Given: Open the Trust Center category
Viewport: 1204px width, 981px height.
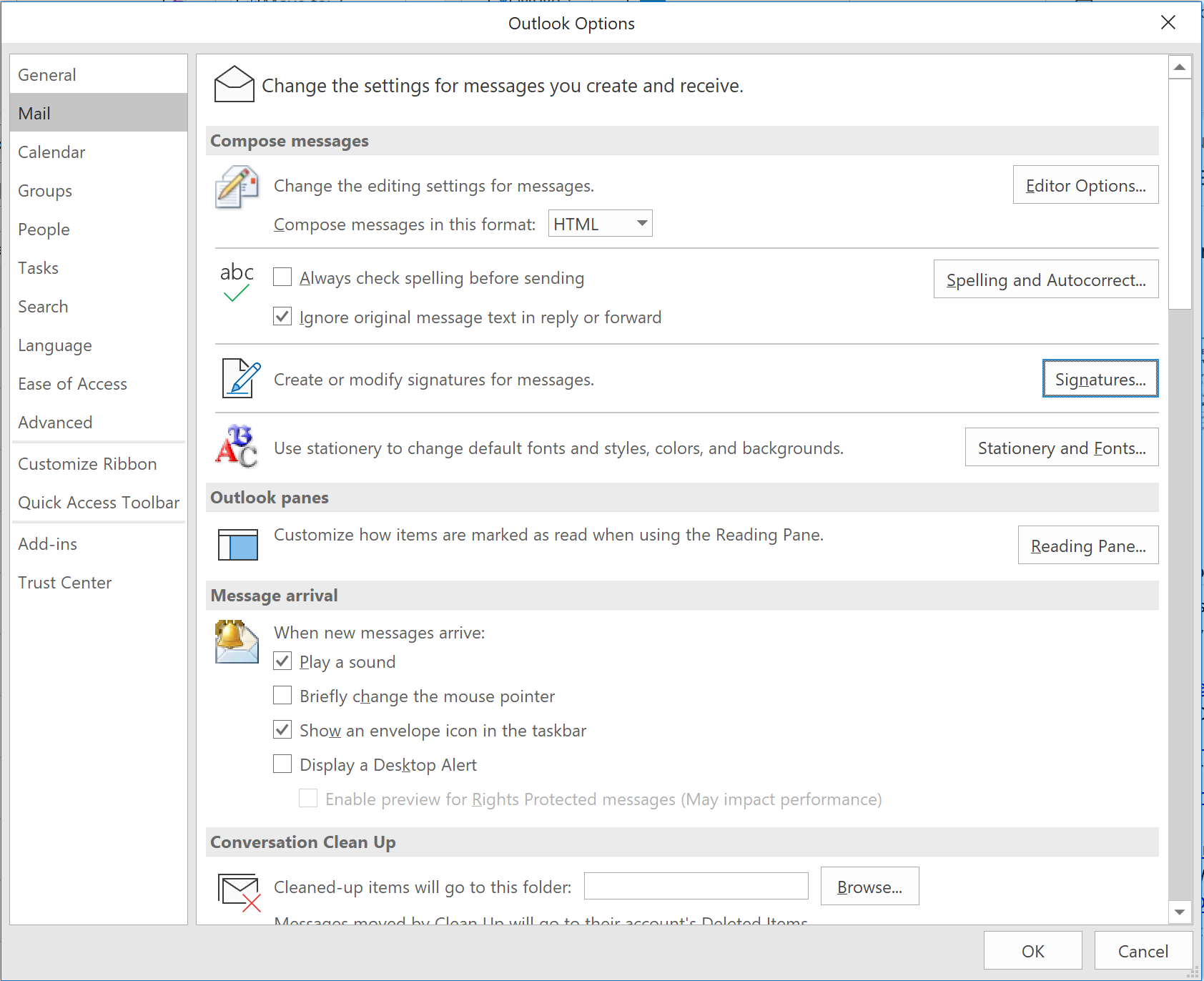Looking at the screenshot, I should [x=99, y=582].
